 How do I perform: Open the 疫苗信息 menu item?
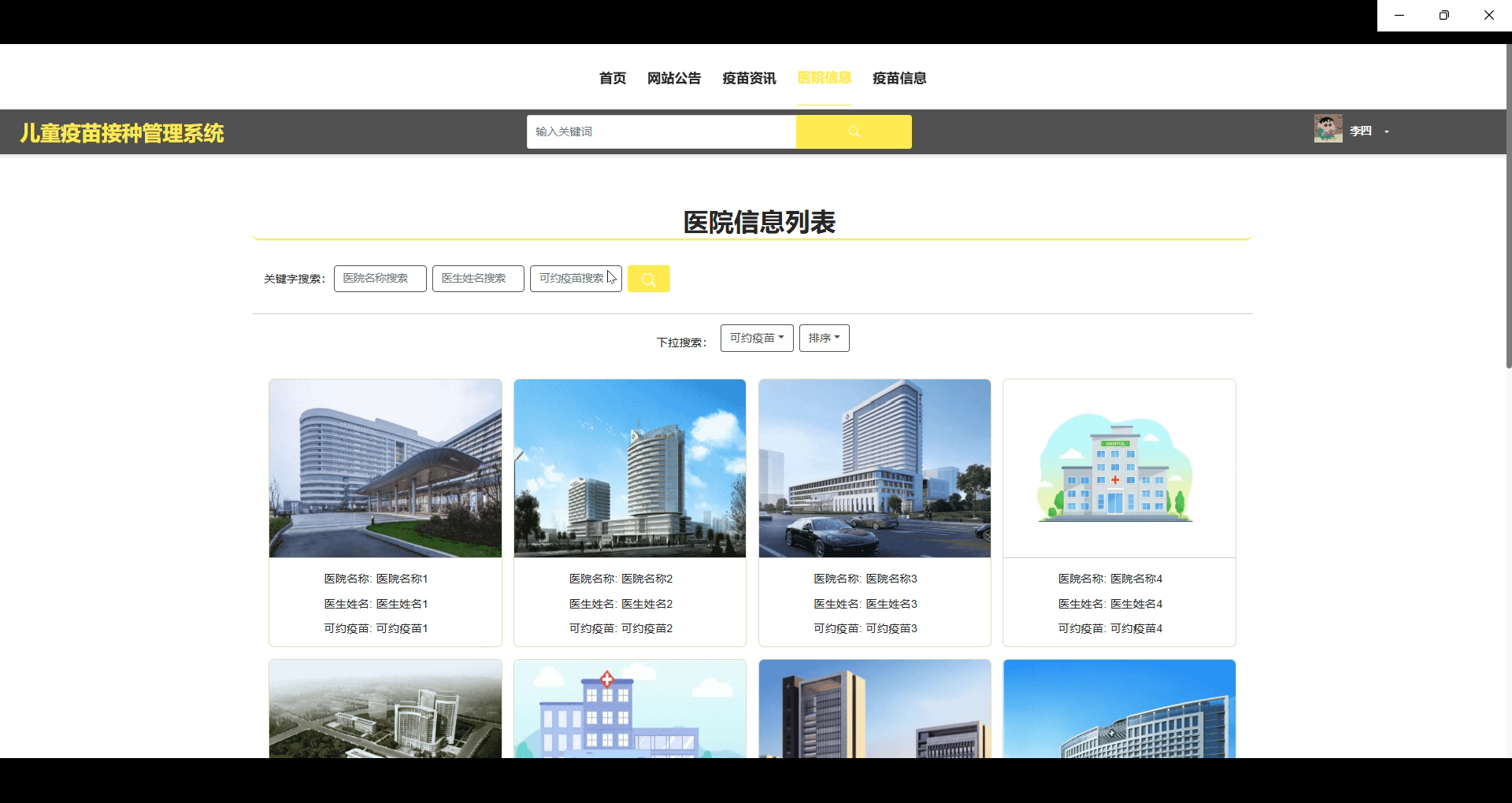coord(899,78)
